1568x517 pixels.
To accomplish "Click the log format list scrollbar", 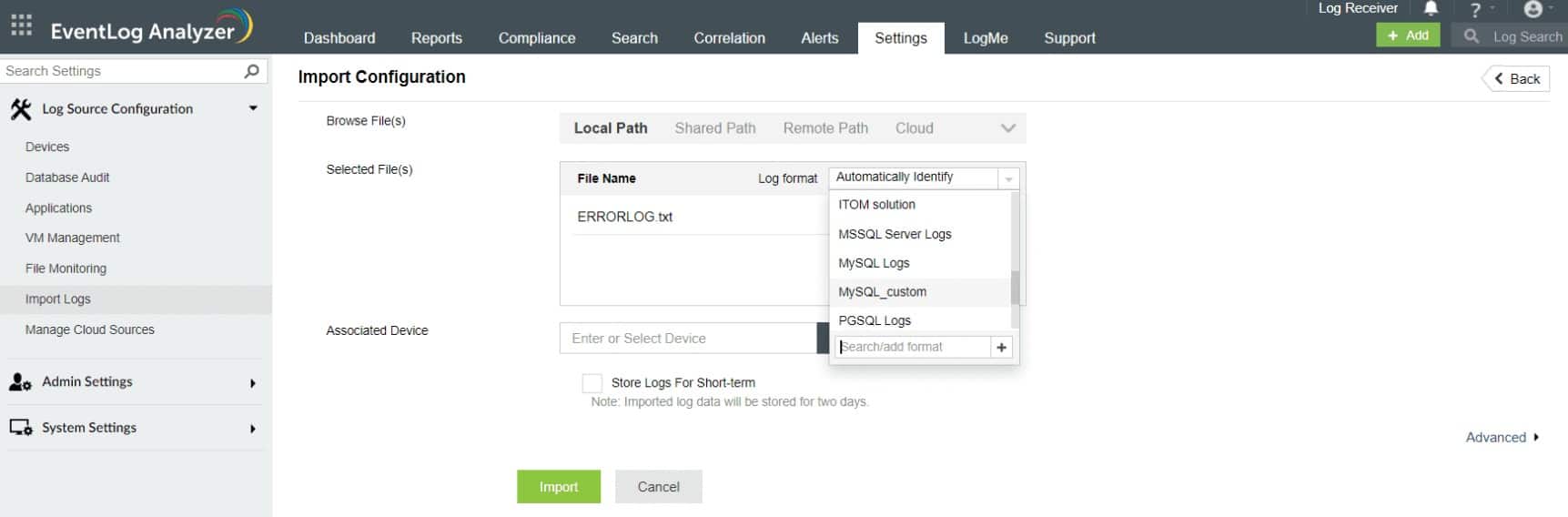I will [1016, 288].
